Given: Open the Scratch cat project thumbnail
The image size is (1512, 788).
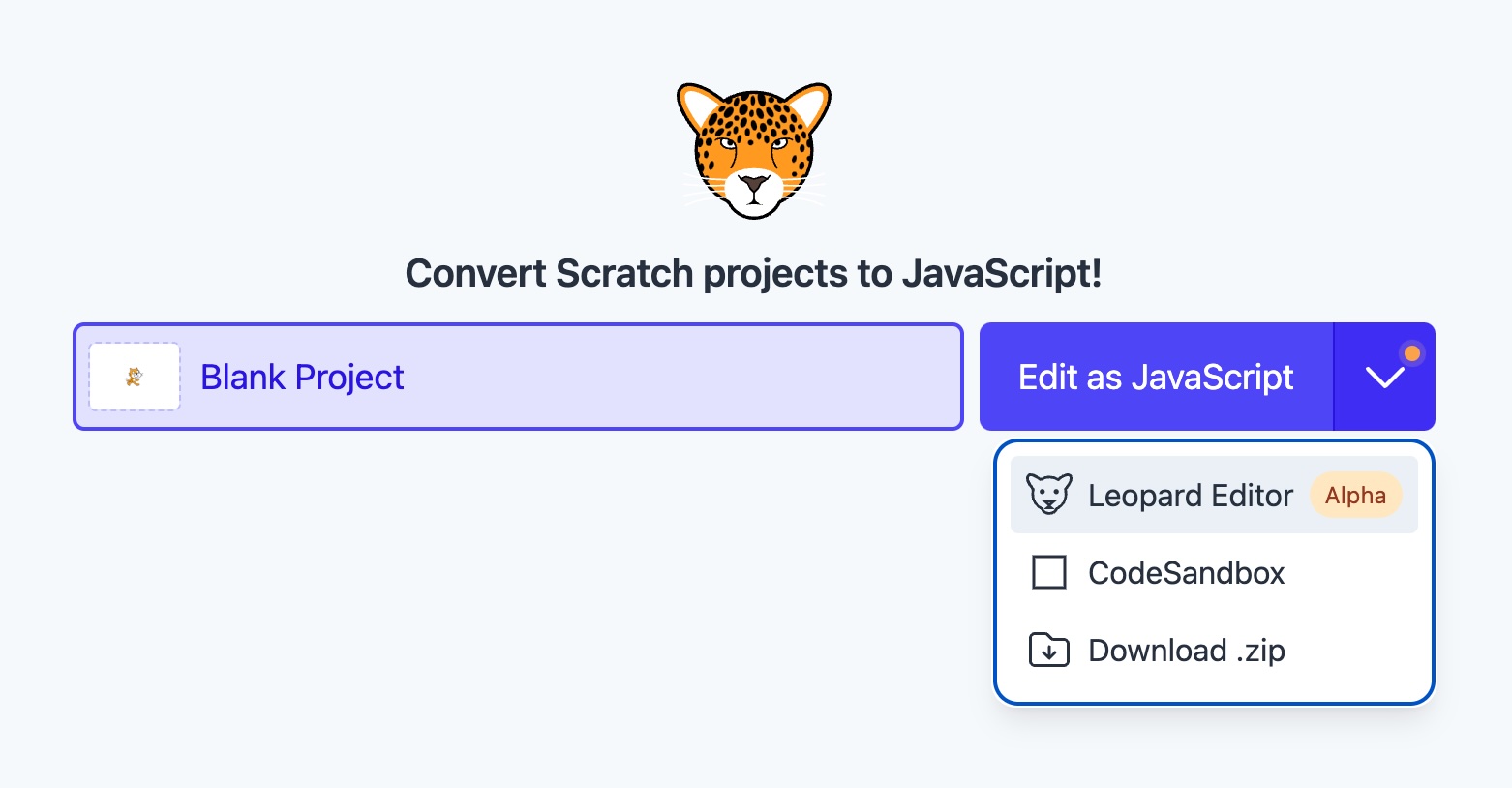Looking at the screenshot, I should (x=135, y=377).
